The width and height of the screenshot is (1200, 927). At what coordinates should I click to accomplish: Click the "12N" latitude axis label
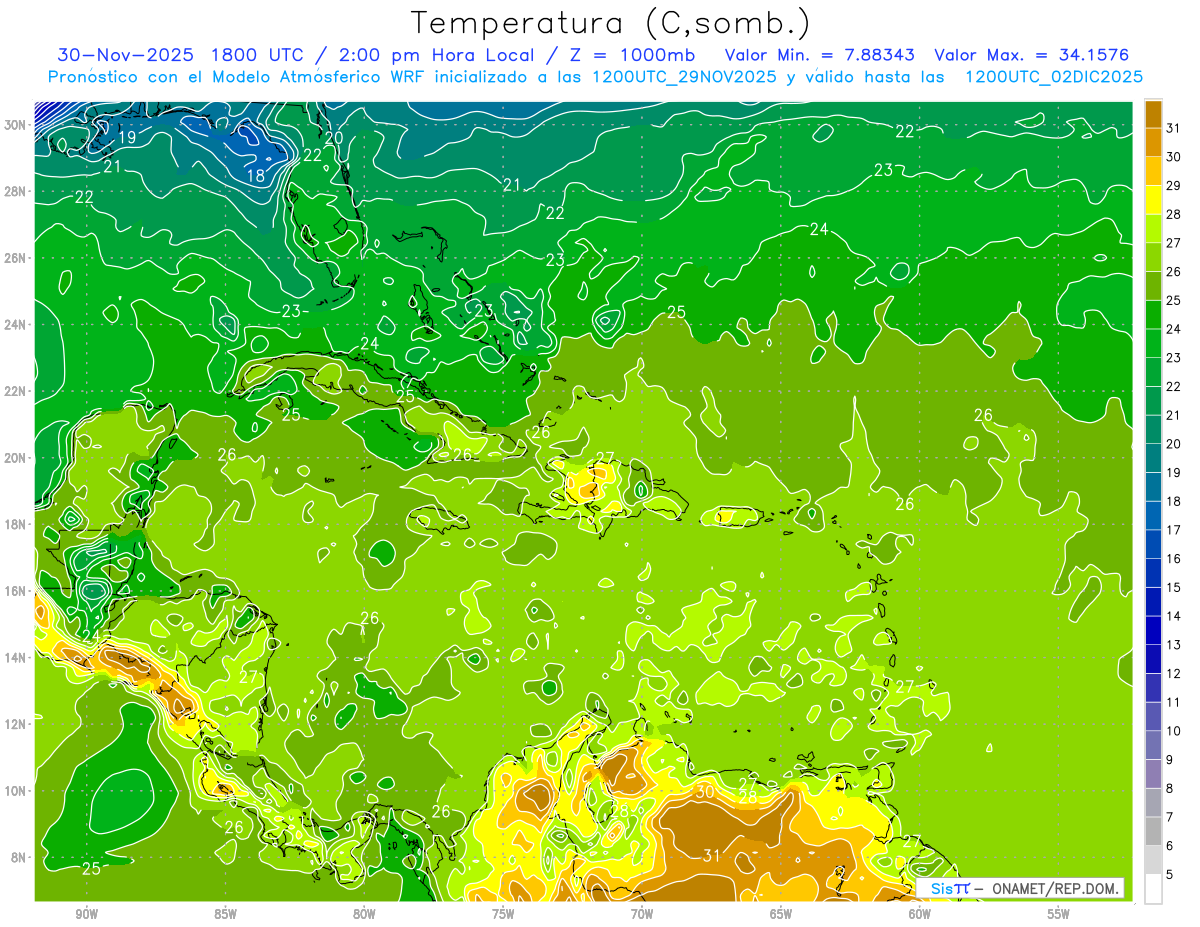click(x=16, y=724)
